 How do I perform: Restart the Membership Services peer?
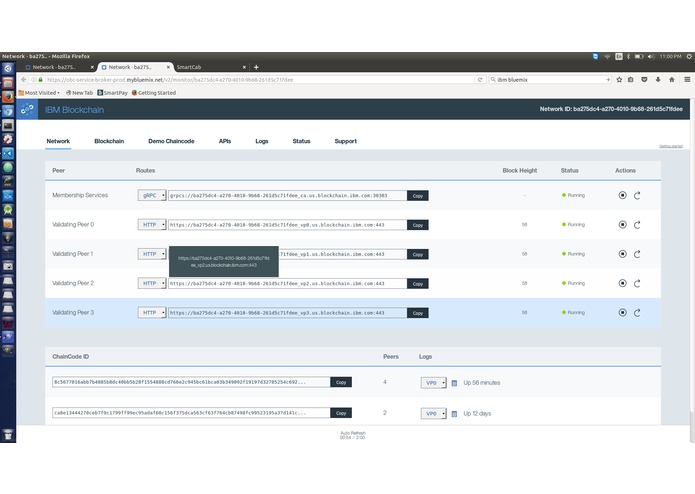tap(637, 195)
